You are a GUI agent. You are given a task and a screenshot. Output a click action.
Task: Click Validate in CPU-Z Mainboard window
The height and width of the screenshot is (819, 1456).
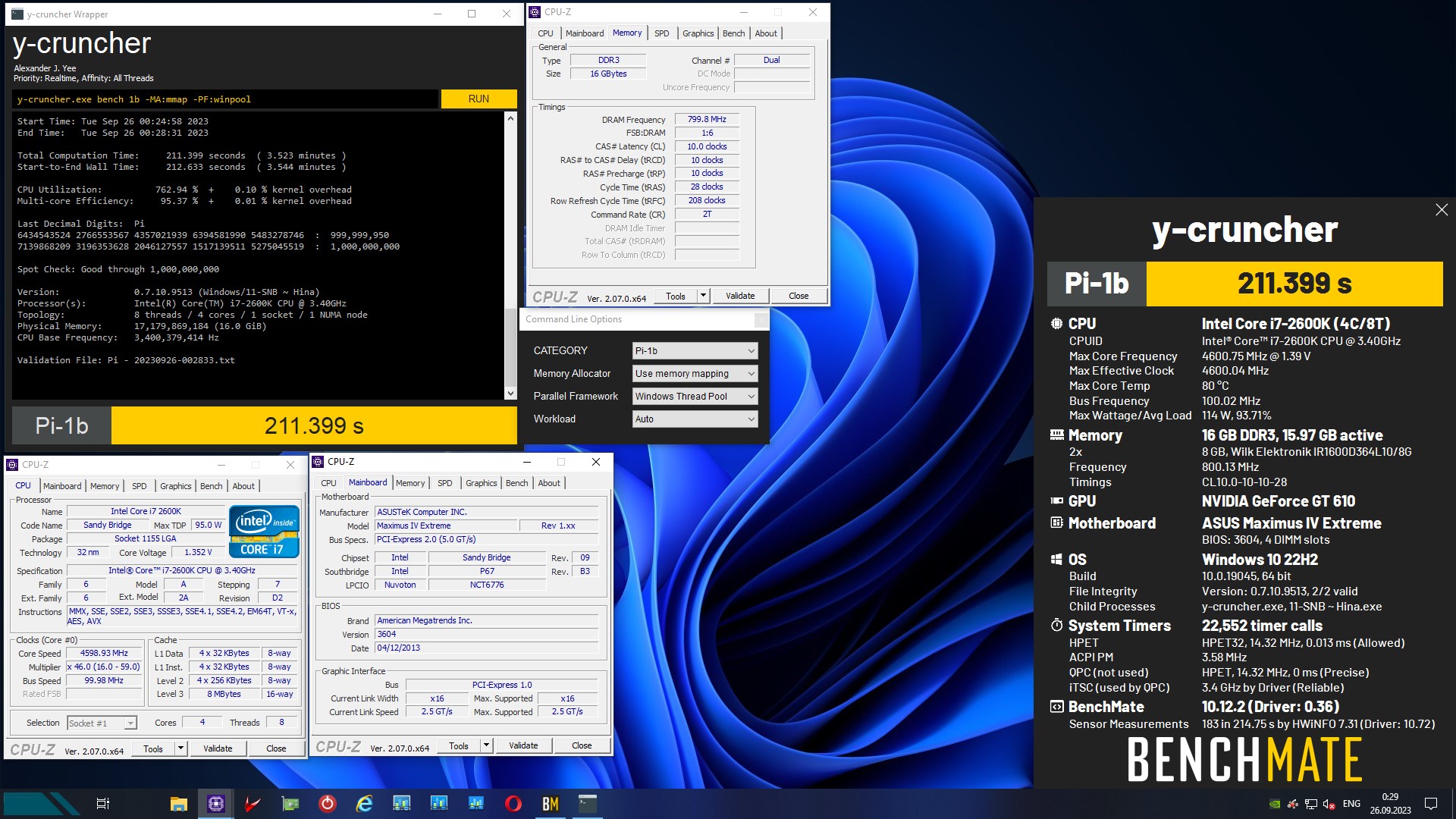(x=523, y=745)
